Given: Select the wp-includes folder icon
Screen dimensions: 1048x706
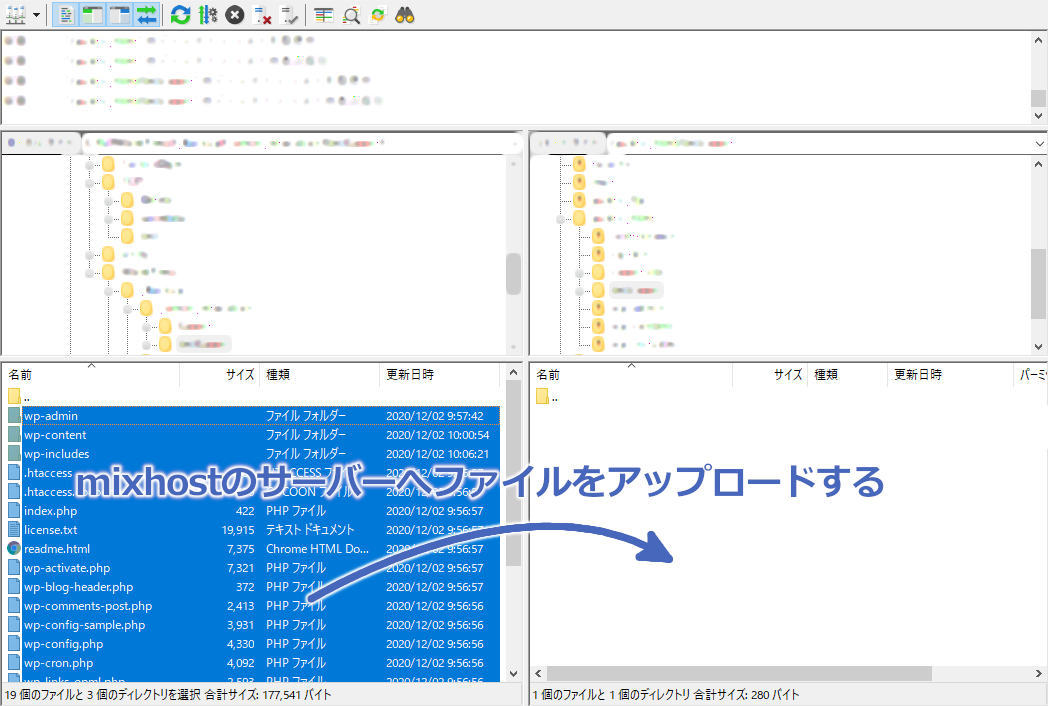Looking at the screenshot, I should (x=14, y=453).
